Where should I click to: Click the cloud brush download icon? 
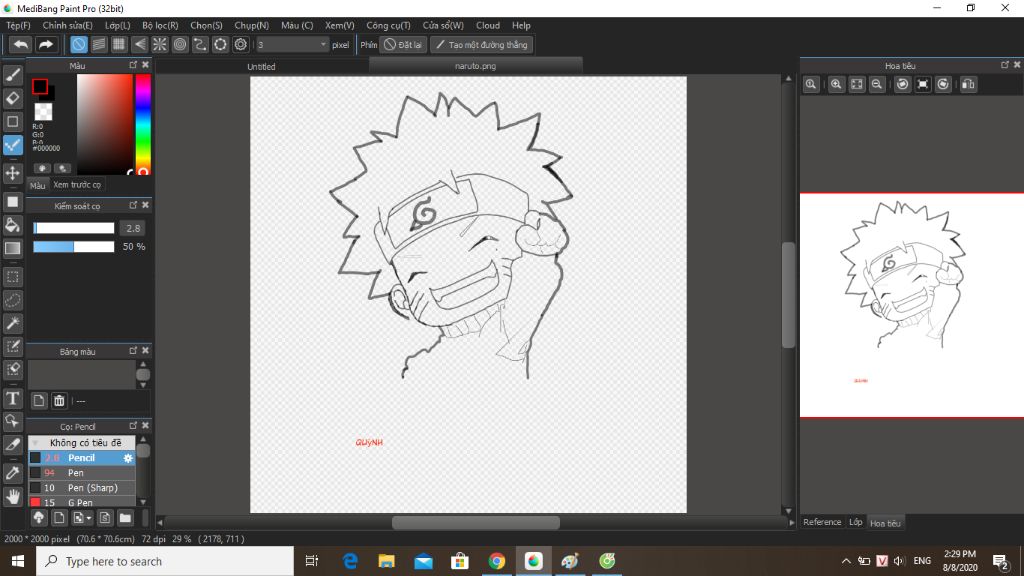(x=39, y=518)
